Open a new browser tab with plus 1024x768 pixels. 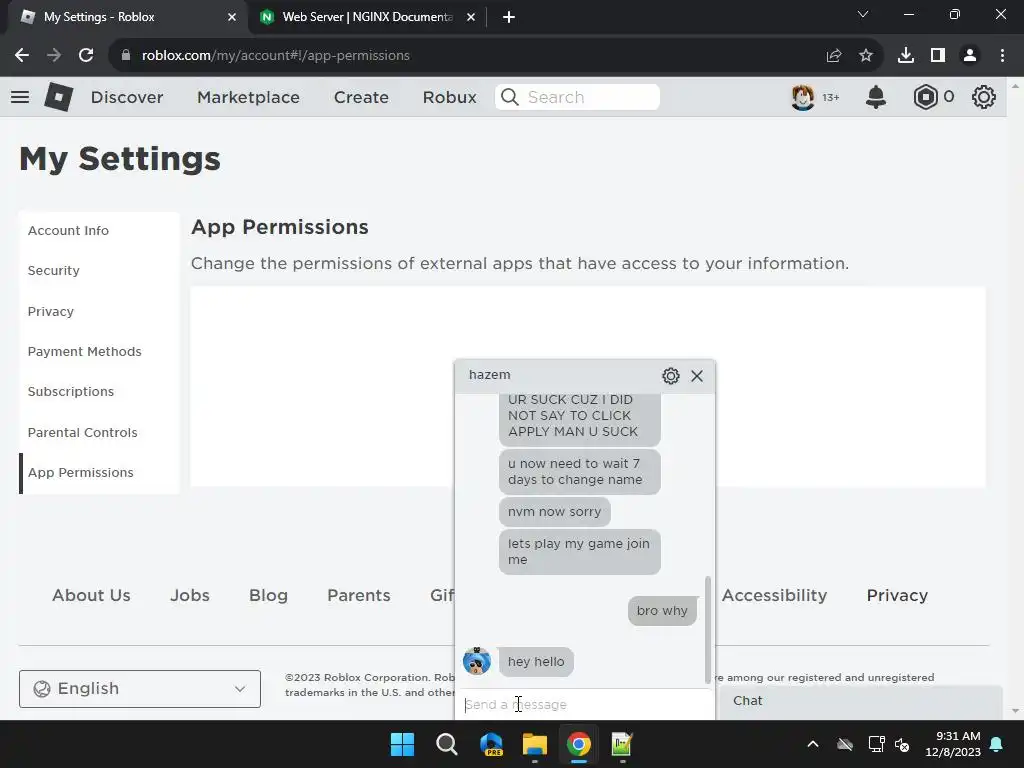pyautogui.click(x=509, y=17)
